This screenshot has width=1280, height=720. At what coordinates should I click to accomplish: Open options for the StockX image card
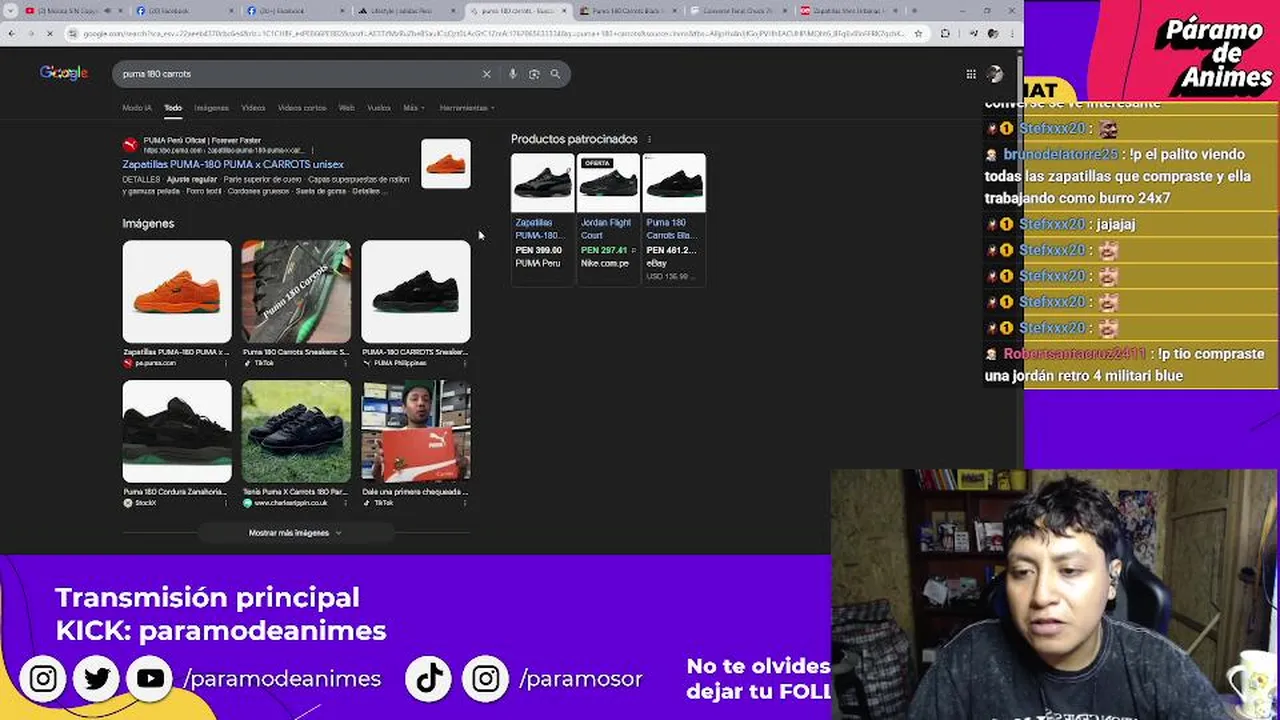coord(227,503)
